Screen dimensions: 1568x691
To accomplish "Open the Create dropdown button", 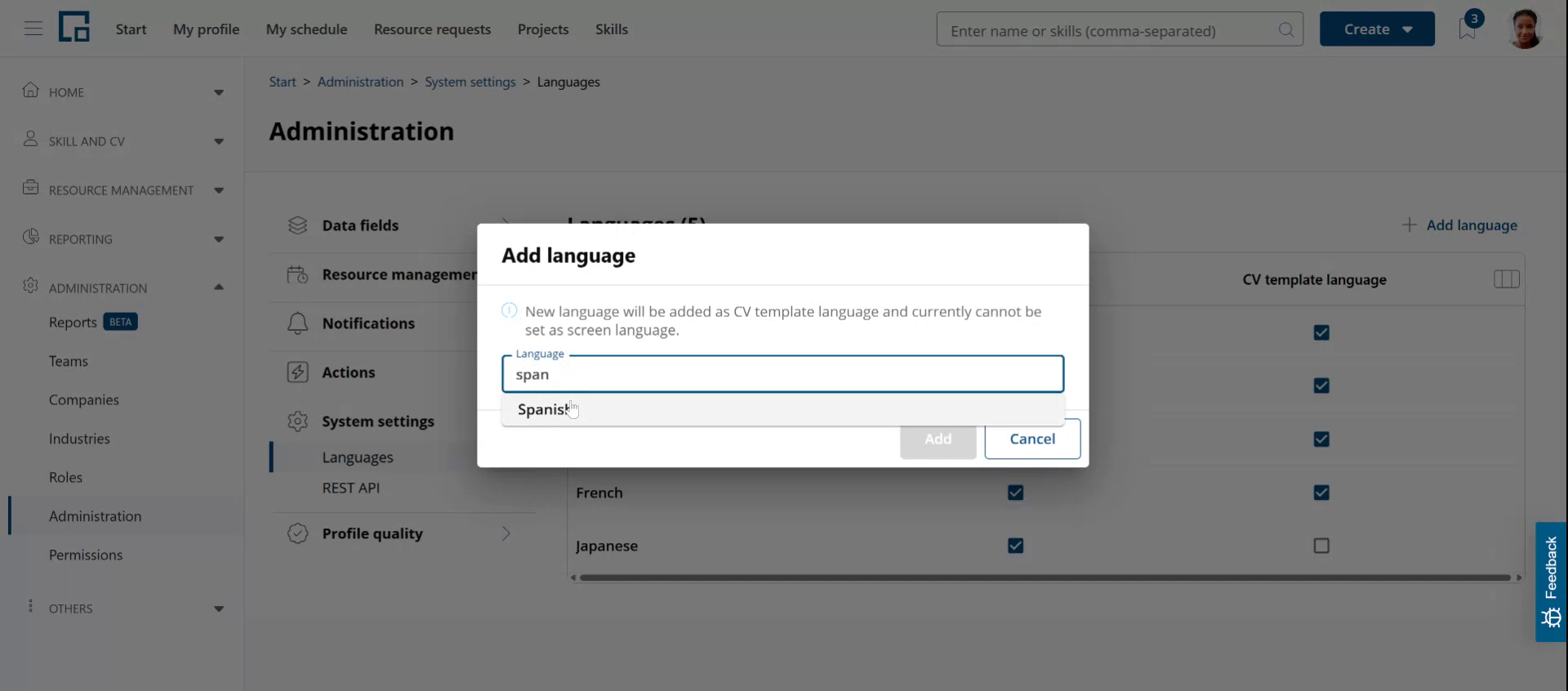I will coord(1377,29).
